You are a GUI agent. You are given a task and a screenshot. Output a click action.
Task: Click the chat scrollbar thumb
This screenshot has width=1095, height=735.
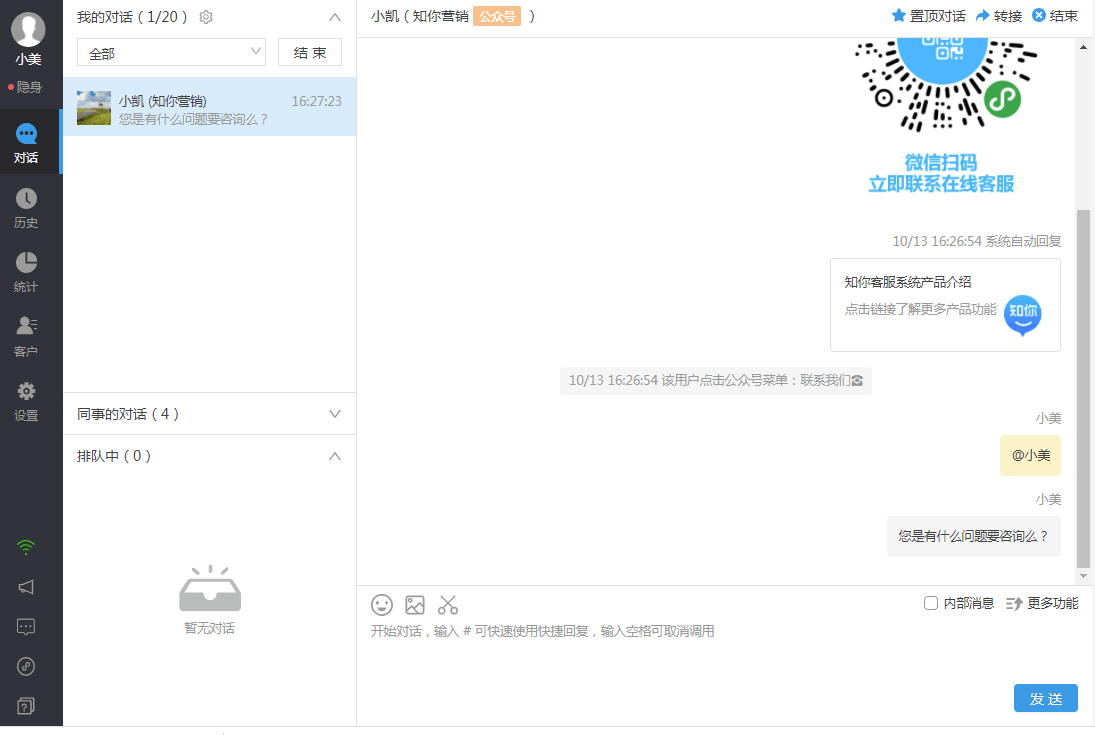click(x=1083, y=388)
